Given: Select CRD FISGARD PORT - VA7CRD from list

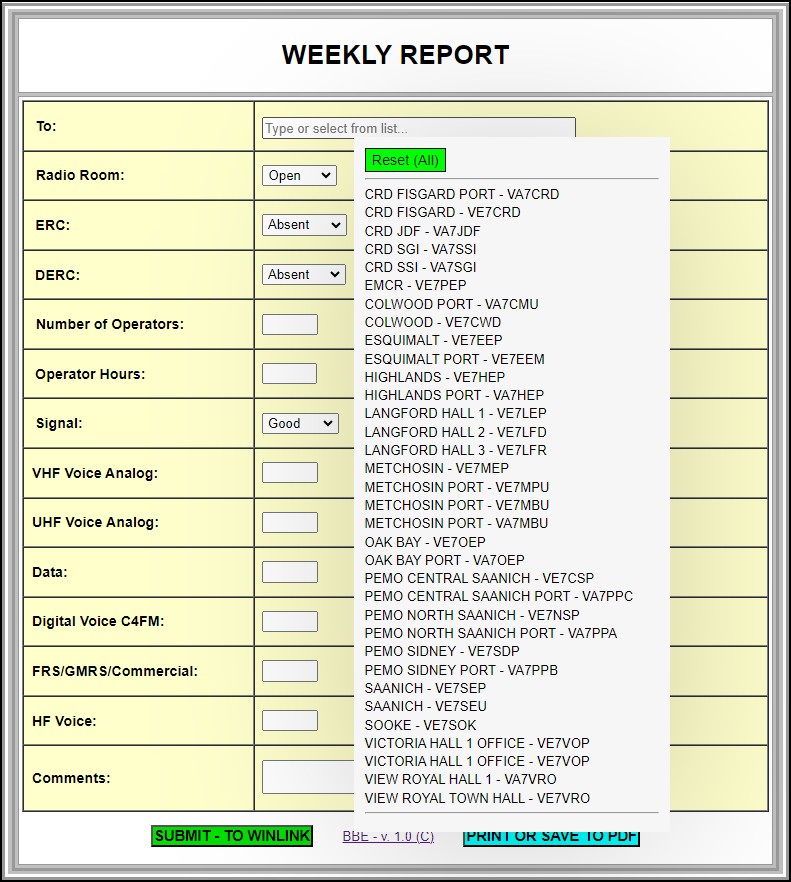Looking at the screenshot, I should pyautogui.click(x=461, y=194).
